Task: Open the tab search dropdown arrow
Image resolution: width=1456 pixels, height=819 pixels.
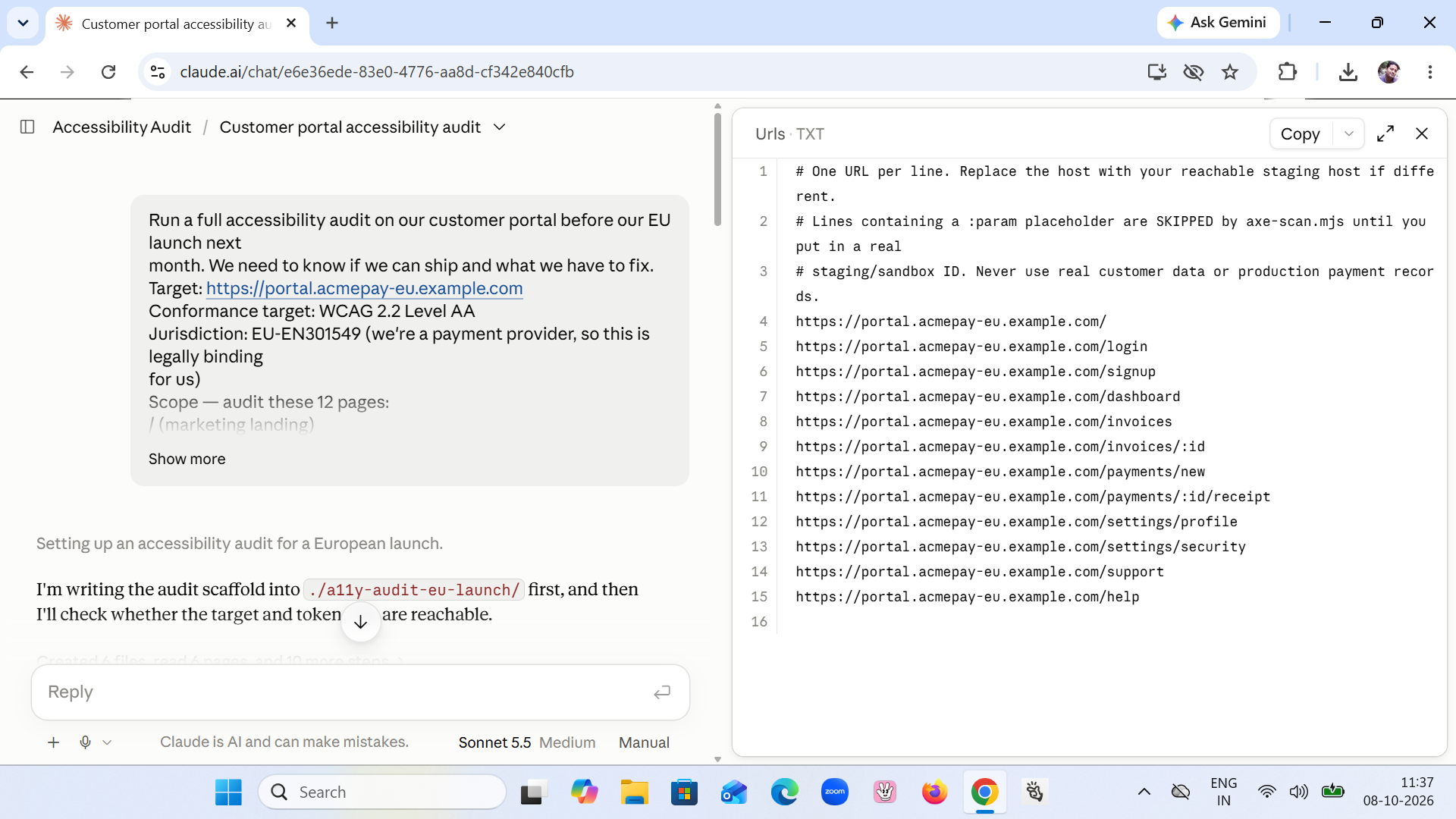Action: point(23,23)
